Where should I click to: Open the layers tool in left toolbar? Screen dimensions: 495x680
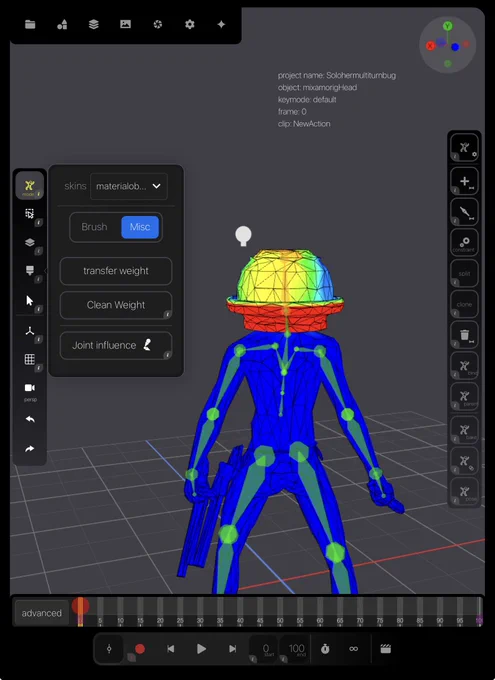tap(30, 242)
